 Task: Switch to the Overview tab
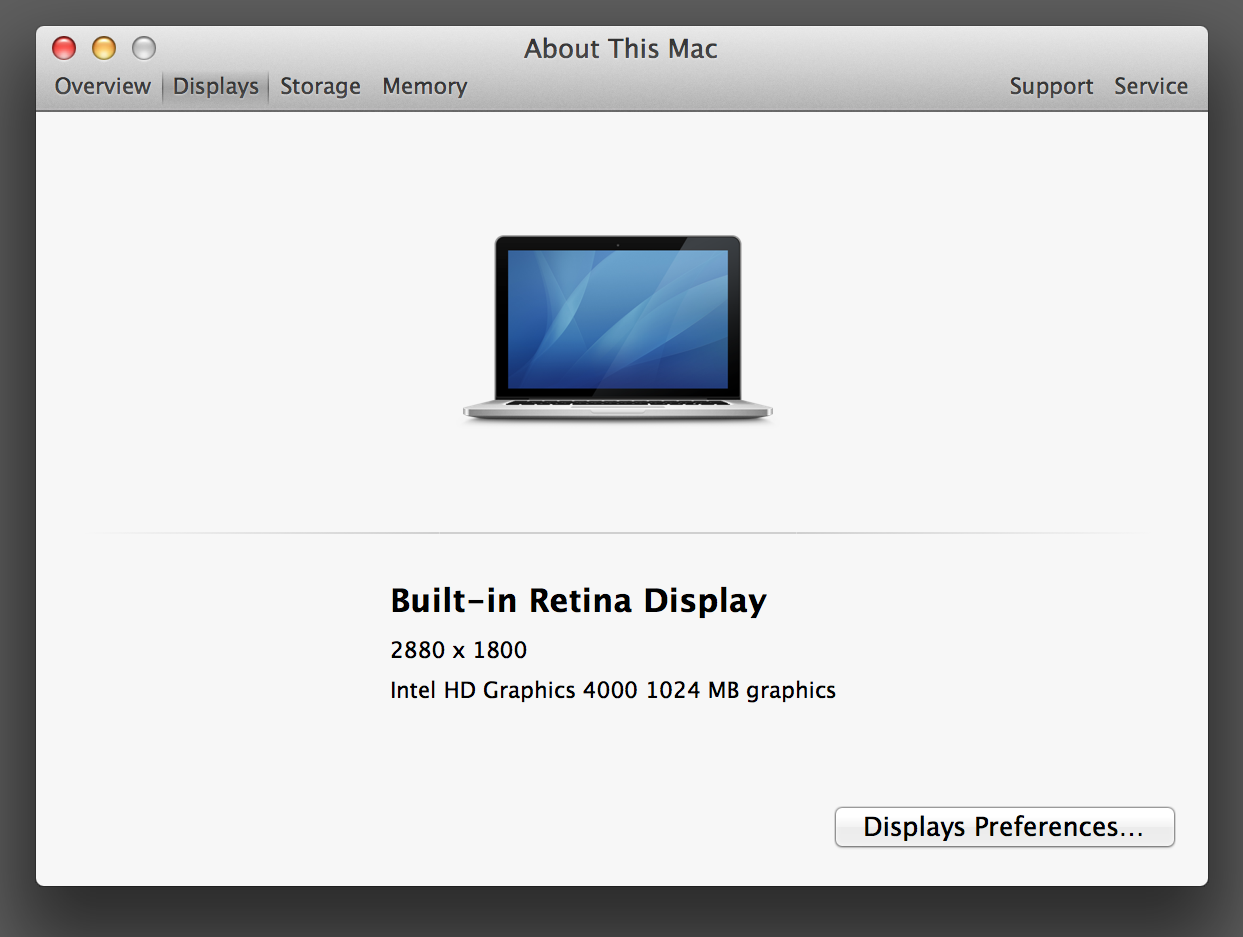[102, 86]
